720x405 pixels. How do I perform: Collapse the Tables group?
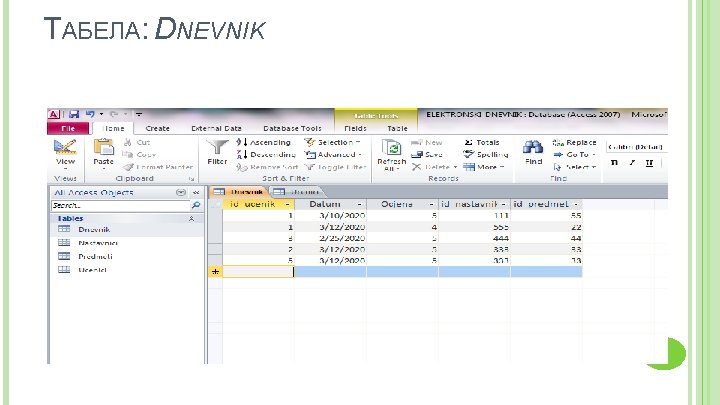pyautogui.click(x=191, y=219)
